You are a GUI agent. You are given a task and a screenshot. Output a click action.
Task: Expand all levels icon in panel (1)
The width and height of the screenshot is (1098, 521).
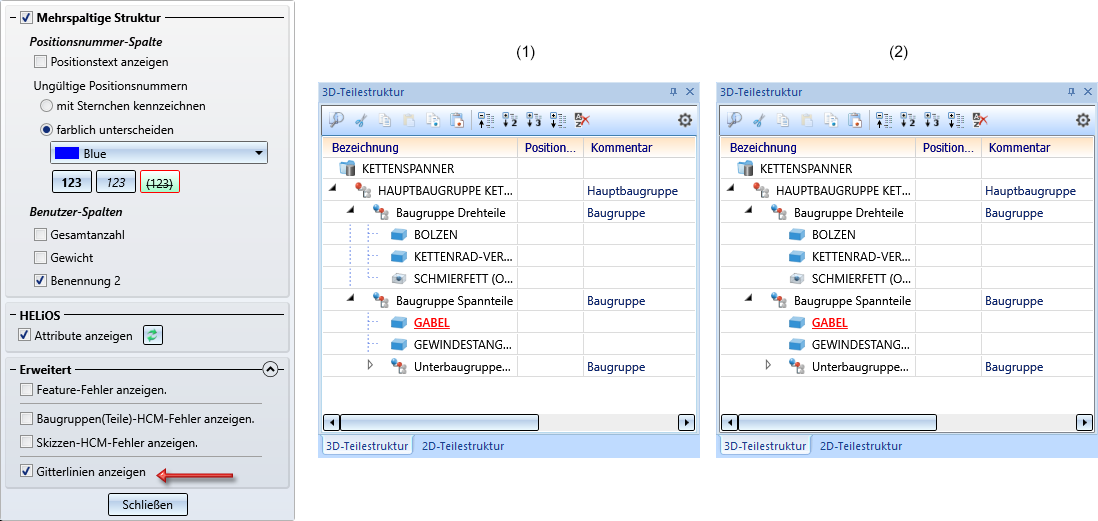point(558,120)
